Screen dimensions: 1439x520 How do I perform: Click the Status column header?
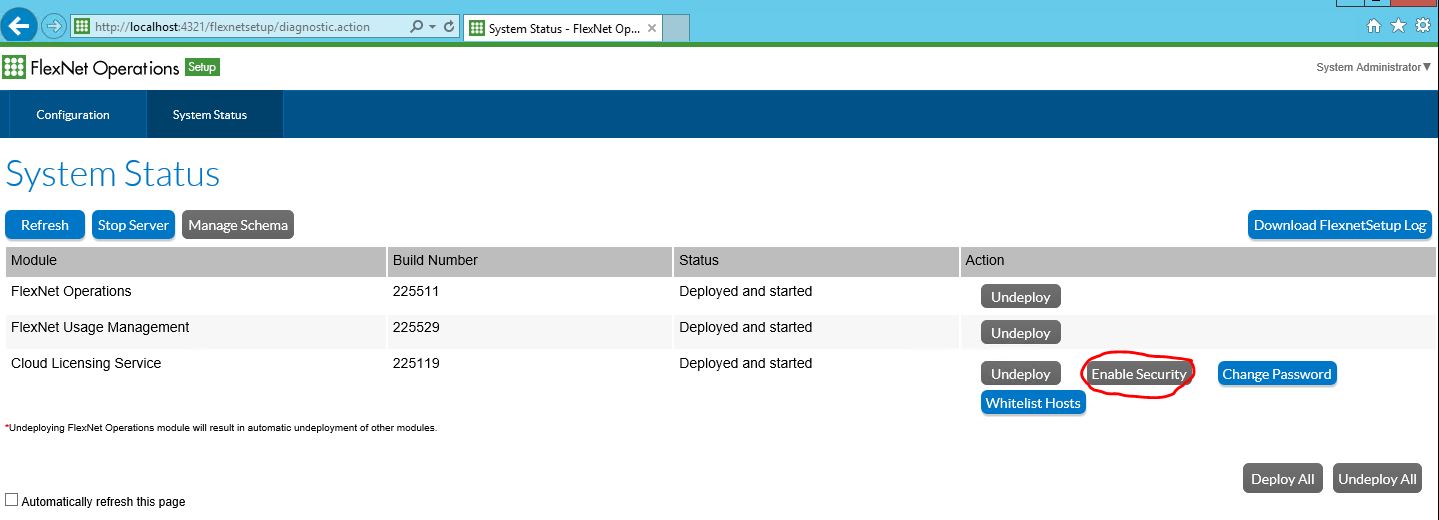[815, 260]
